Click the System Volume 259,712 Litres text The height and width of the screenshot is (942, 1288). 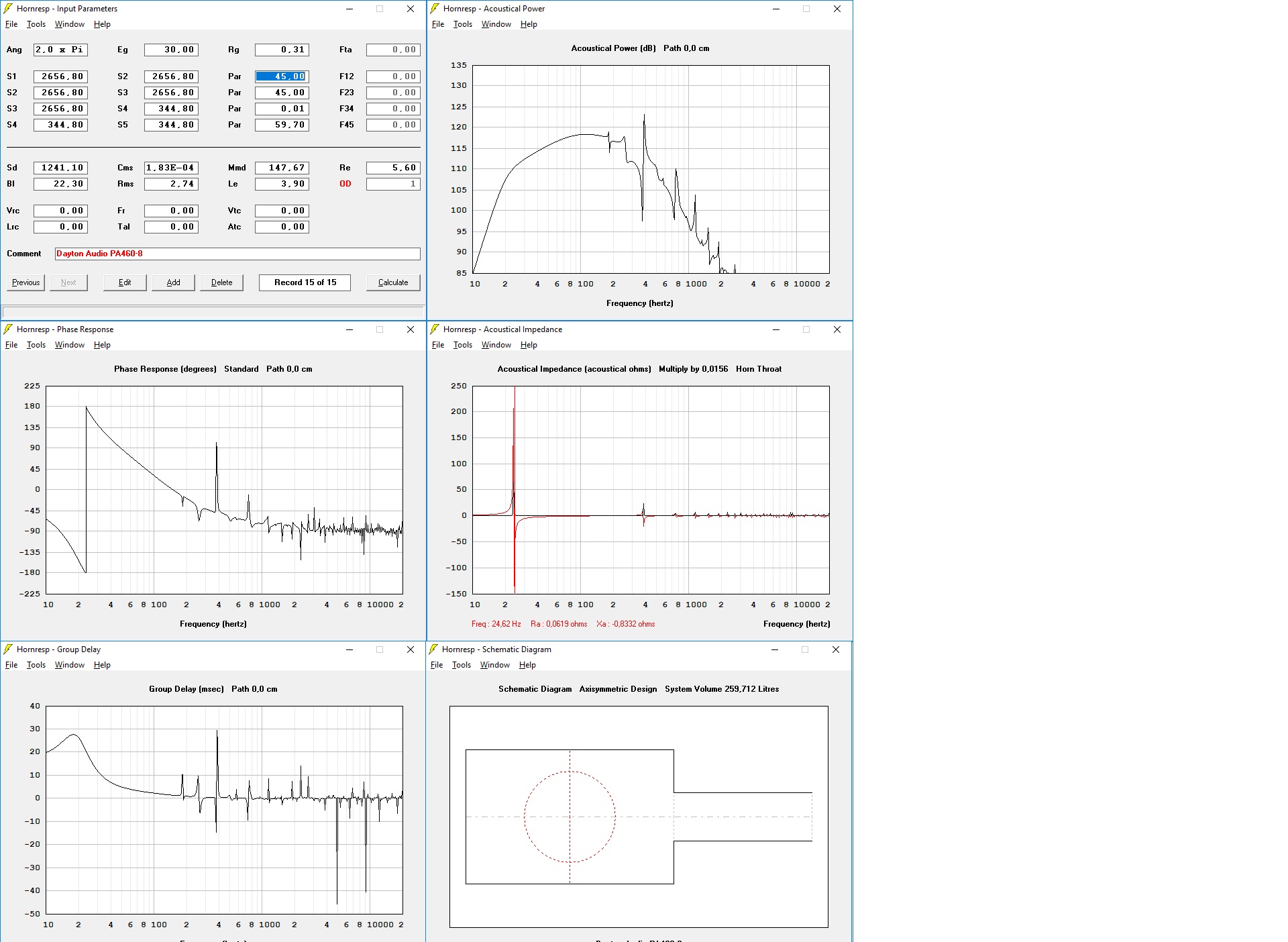coord(722,689)
